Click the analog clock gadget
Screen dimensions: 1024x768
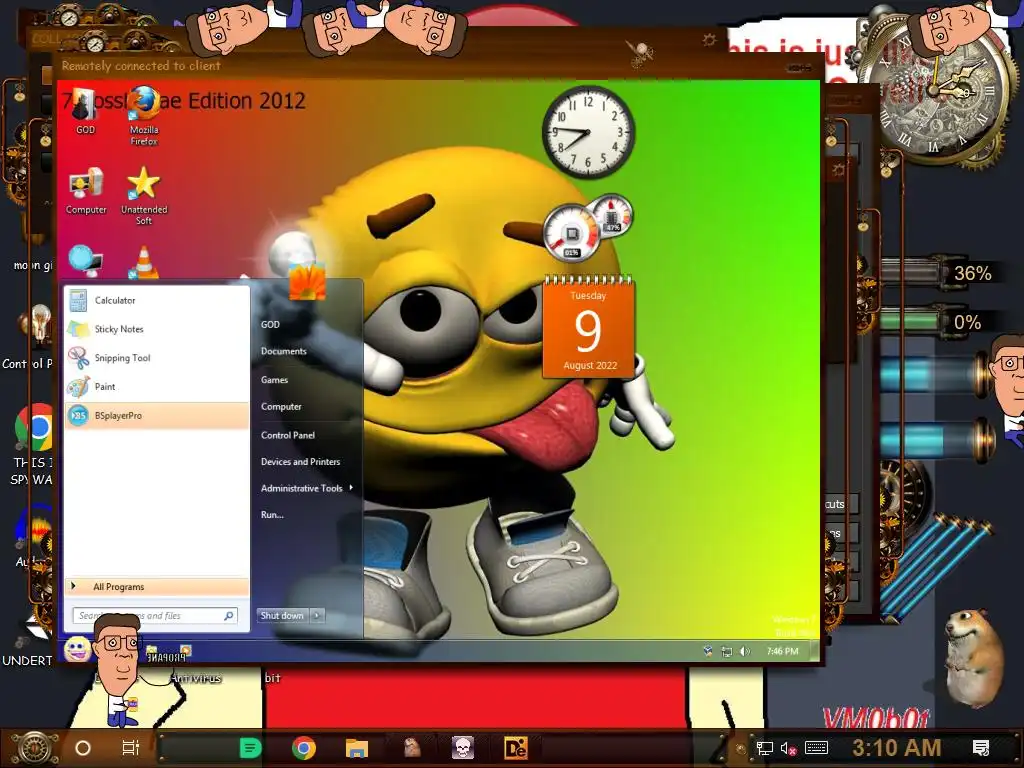[x=588, y=133]
